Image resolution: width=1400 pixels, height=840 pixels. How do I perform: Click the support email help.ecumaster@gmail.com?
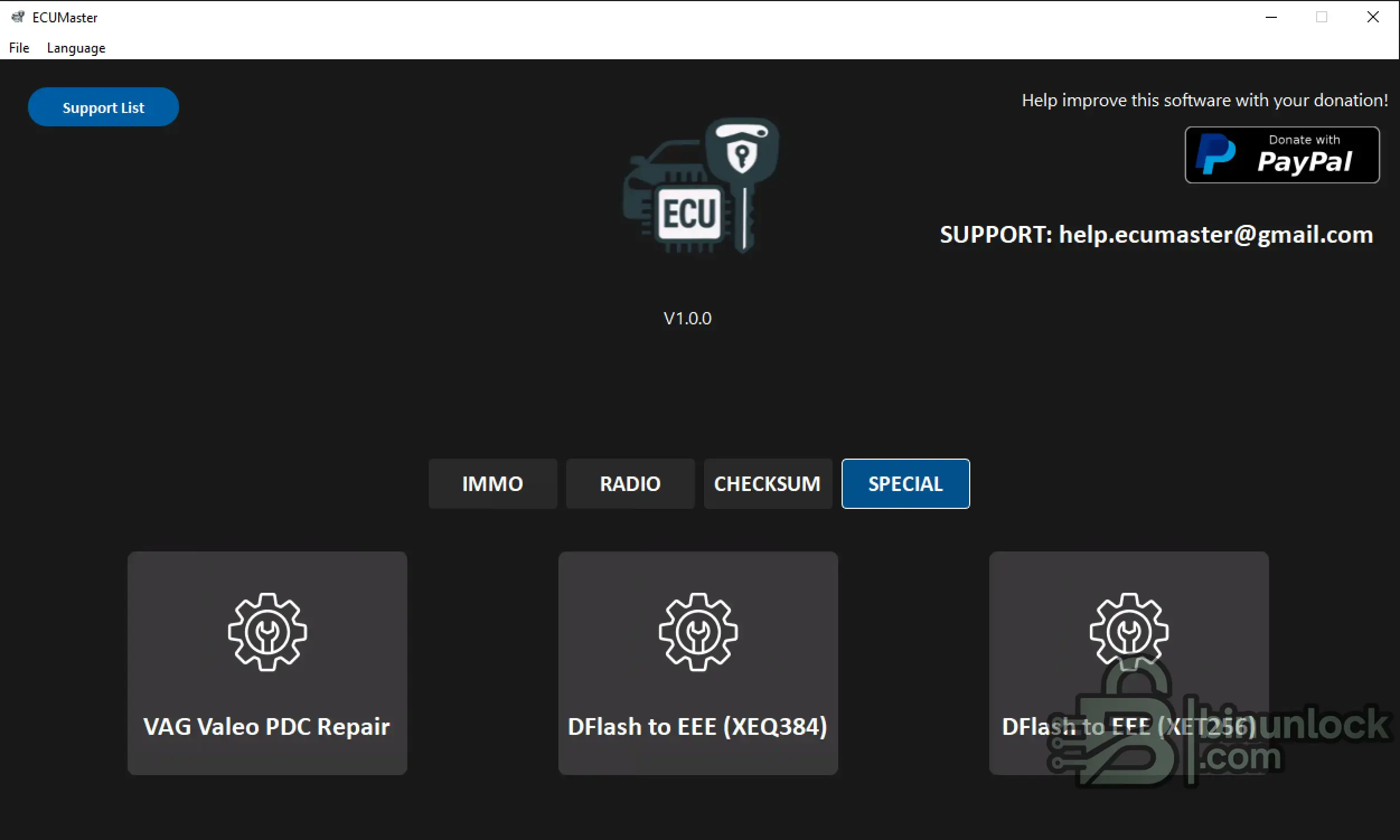pyautogui.click(x=1216, y=234)
